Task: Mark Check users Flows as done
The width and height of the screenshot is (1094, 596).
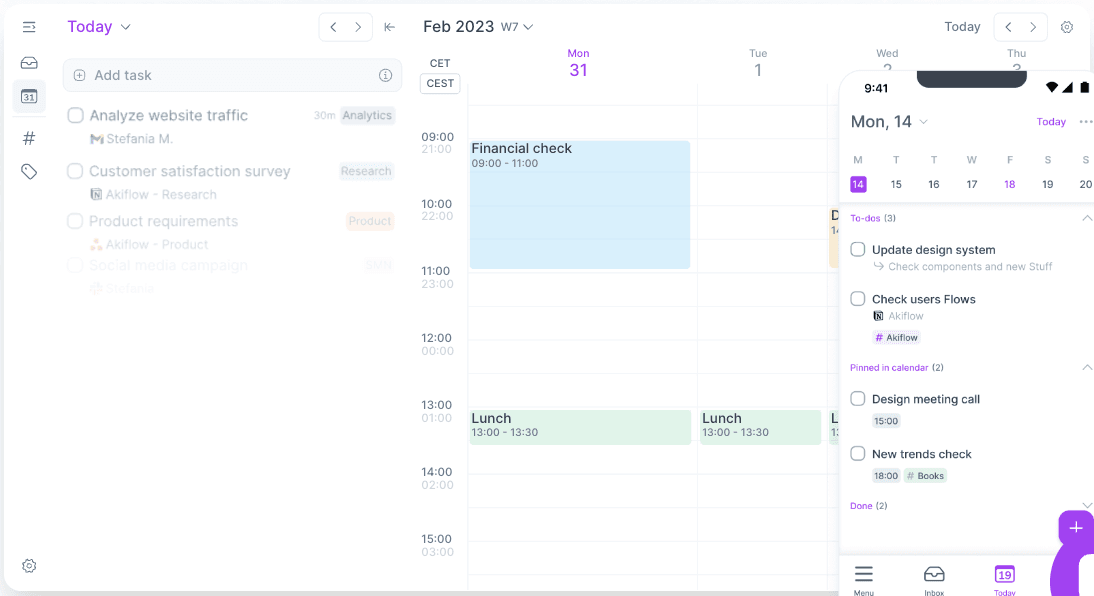Action: [857, 299]
